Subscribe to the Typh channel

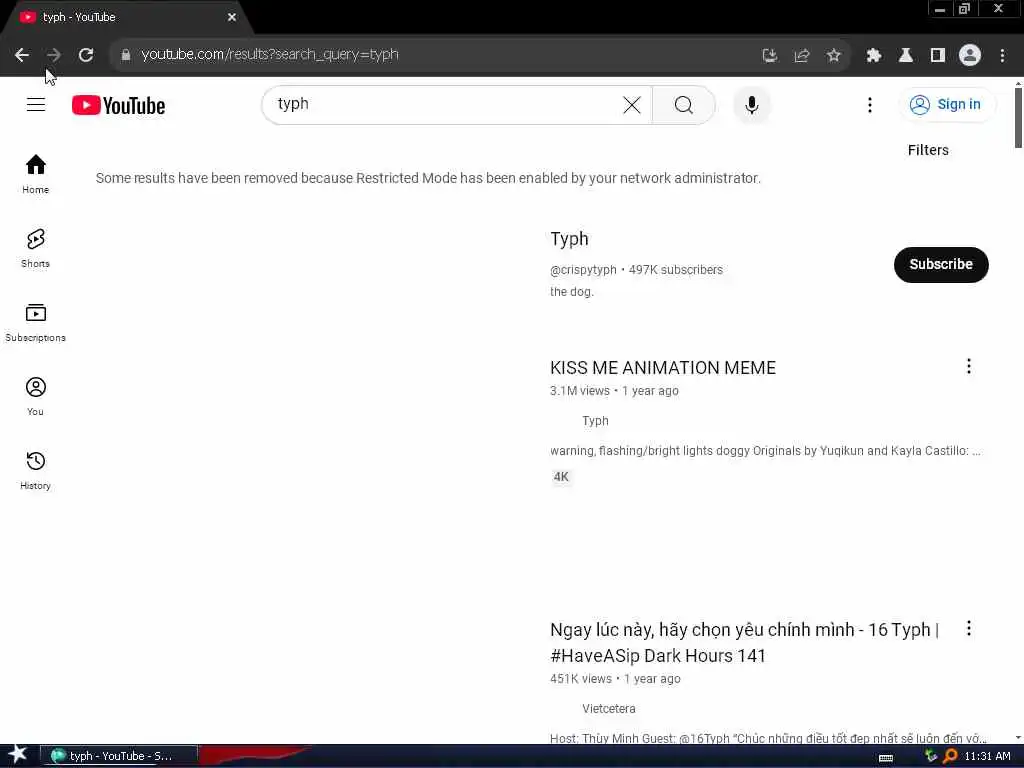(940, 264)
